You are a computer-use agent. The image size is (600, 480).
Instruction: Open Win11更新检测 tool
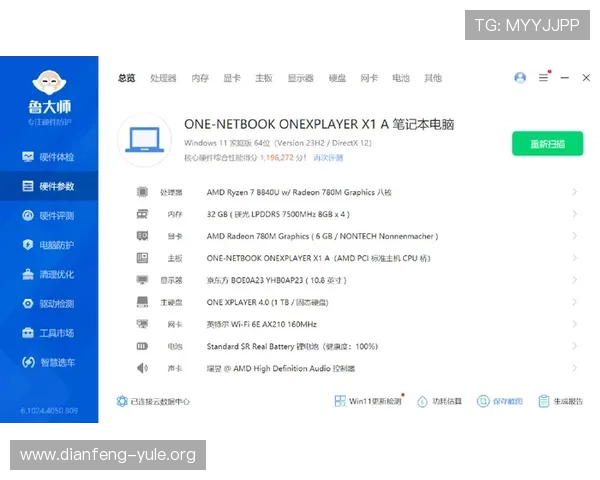coord(368,401)
